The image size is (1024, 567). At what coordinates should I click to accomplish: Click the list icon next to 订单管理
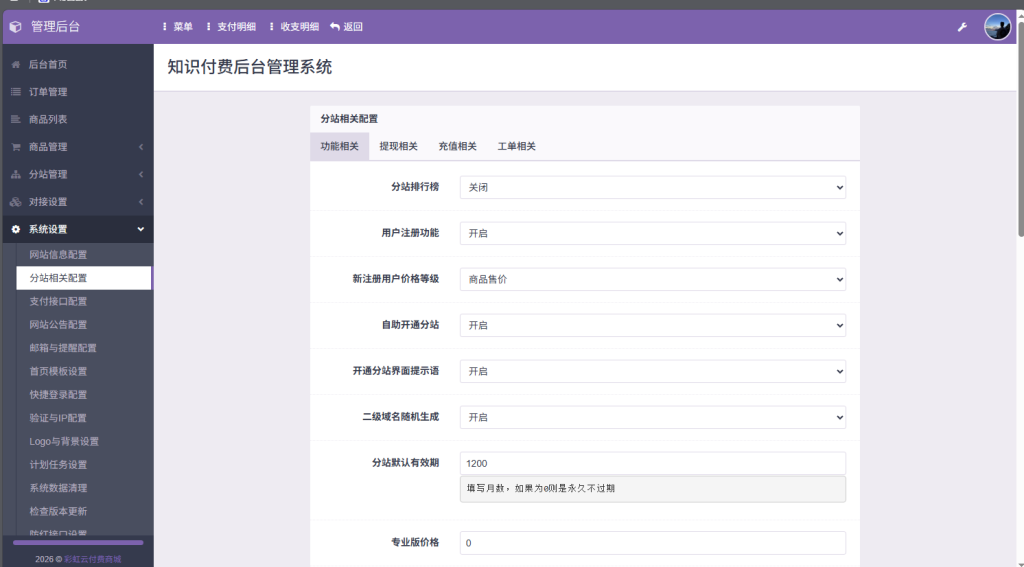pos(16,92)
